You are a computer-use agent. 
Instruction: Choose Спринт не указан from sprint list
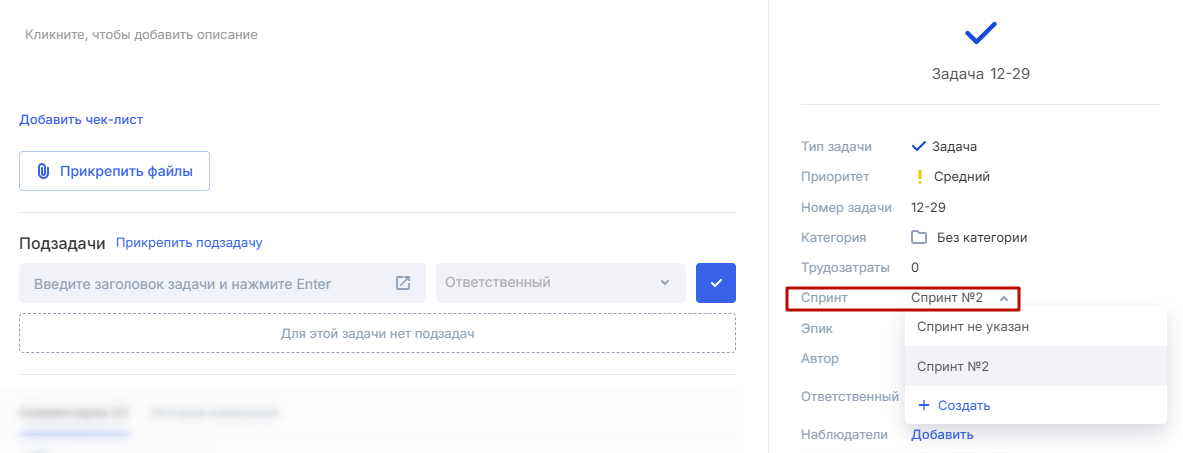[973, 326]
